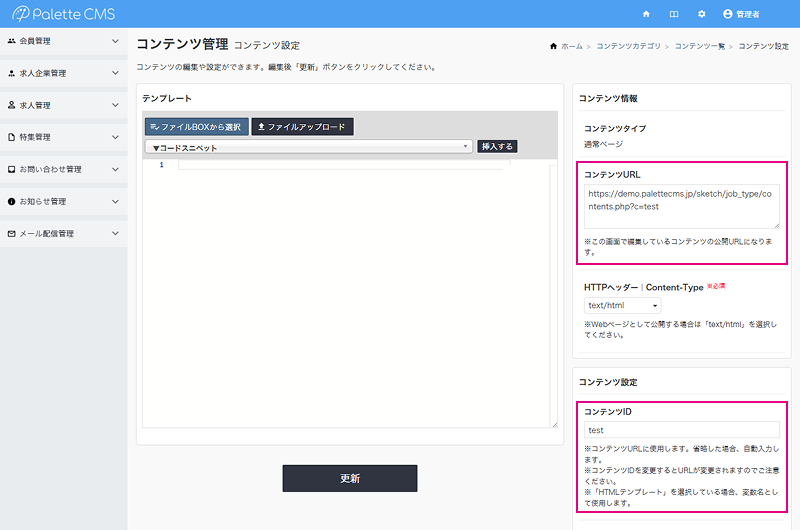This screenshot has height=530, width=800.
Task: Click ファイルBOXから選択 button
Action: click(x=196, y=127)
